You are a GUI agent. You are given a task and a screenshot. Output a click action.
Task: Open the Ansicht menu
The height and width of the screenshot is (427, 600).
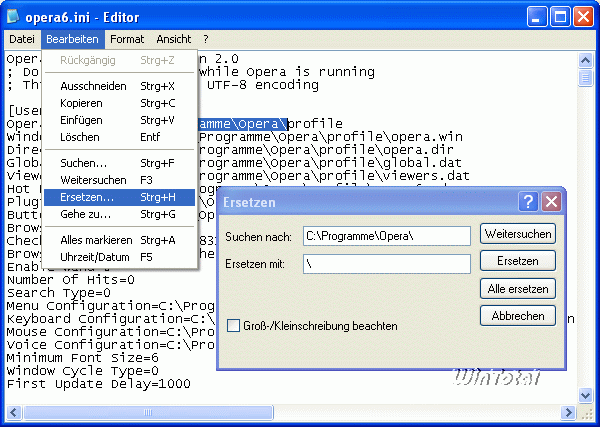pos(173,39)
